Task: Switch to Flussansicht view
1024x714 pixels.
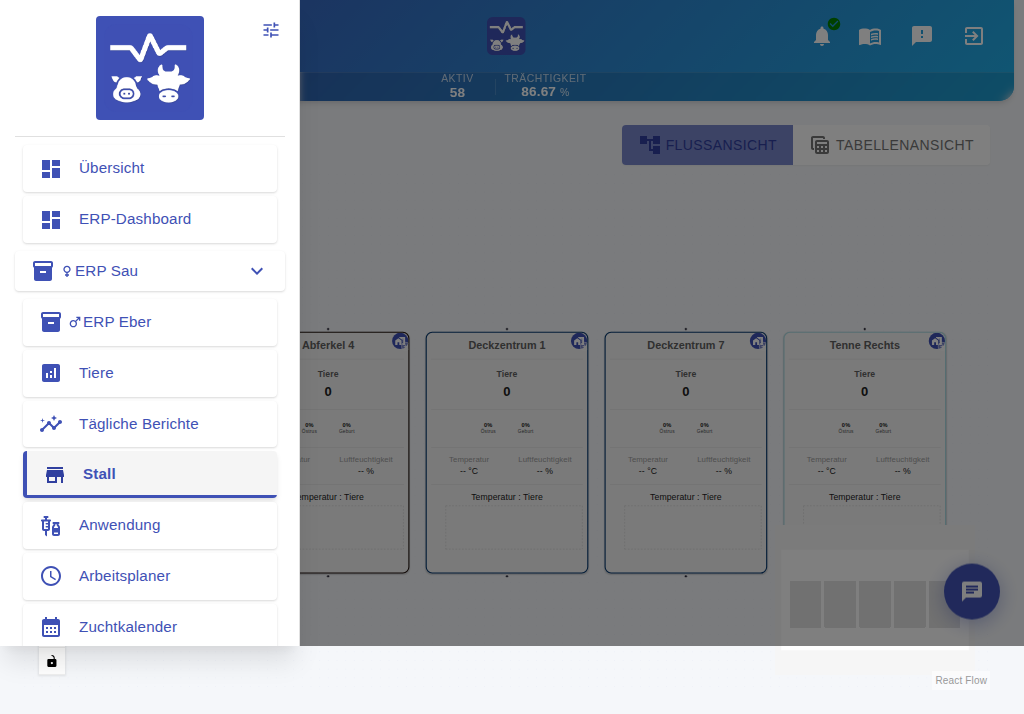Action: [x=707, y=145]
